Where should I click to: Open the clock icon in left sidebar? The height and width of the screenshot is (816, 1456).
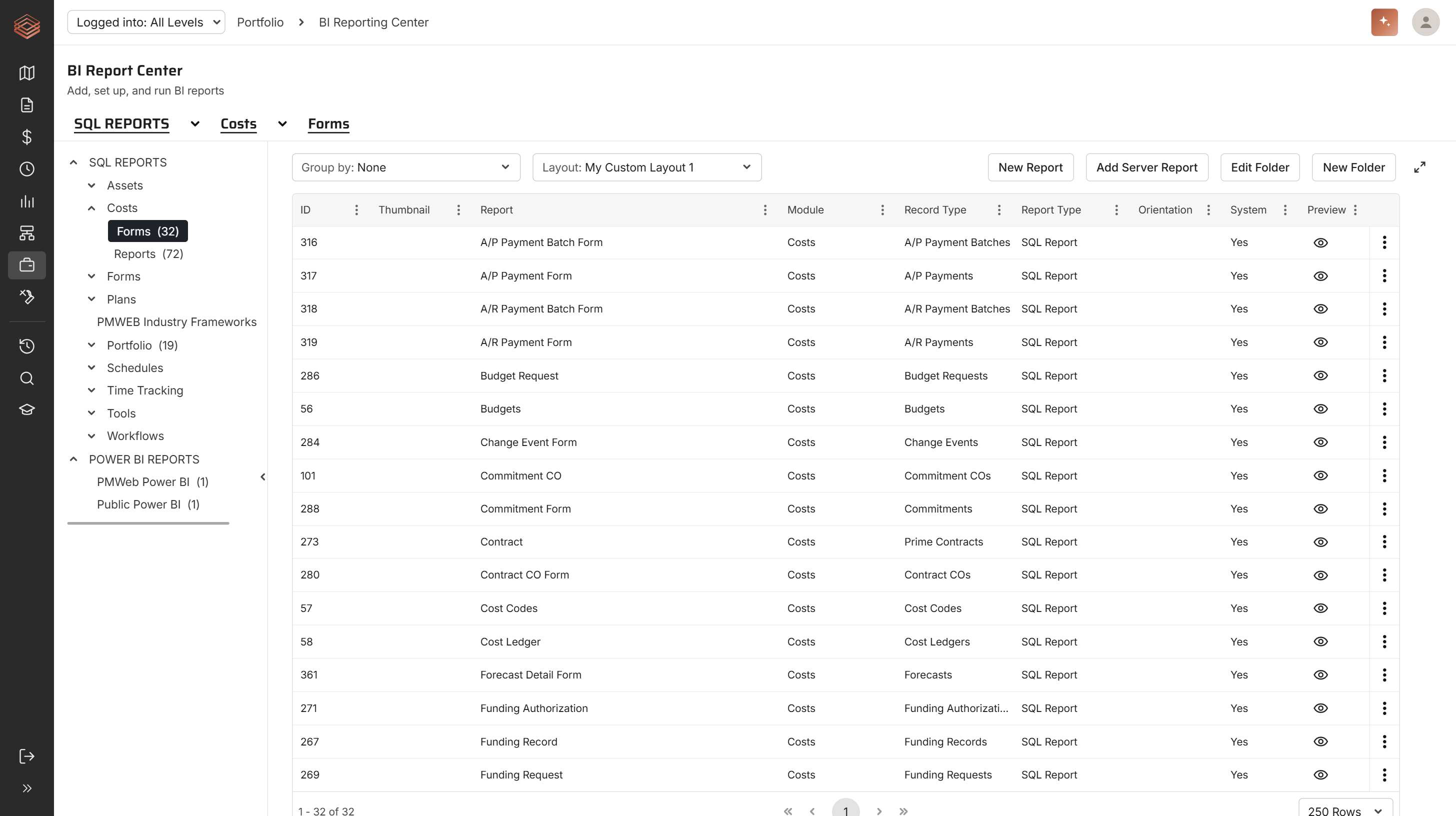(x=26, y=169)
